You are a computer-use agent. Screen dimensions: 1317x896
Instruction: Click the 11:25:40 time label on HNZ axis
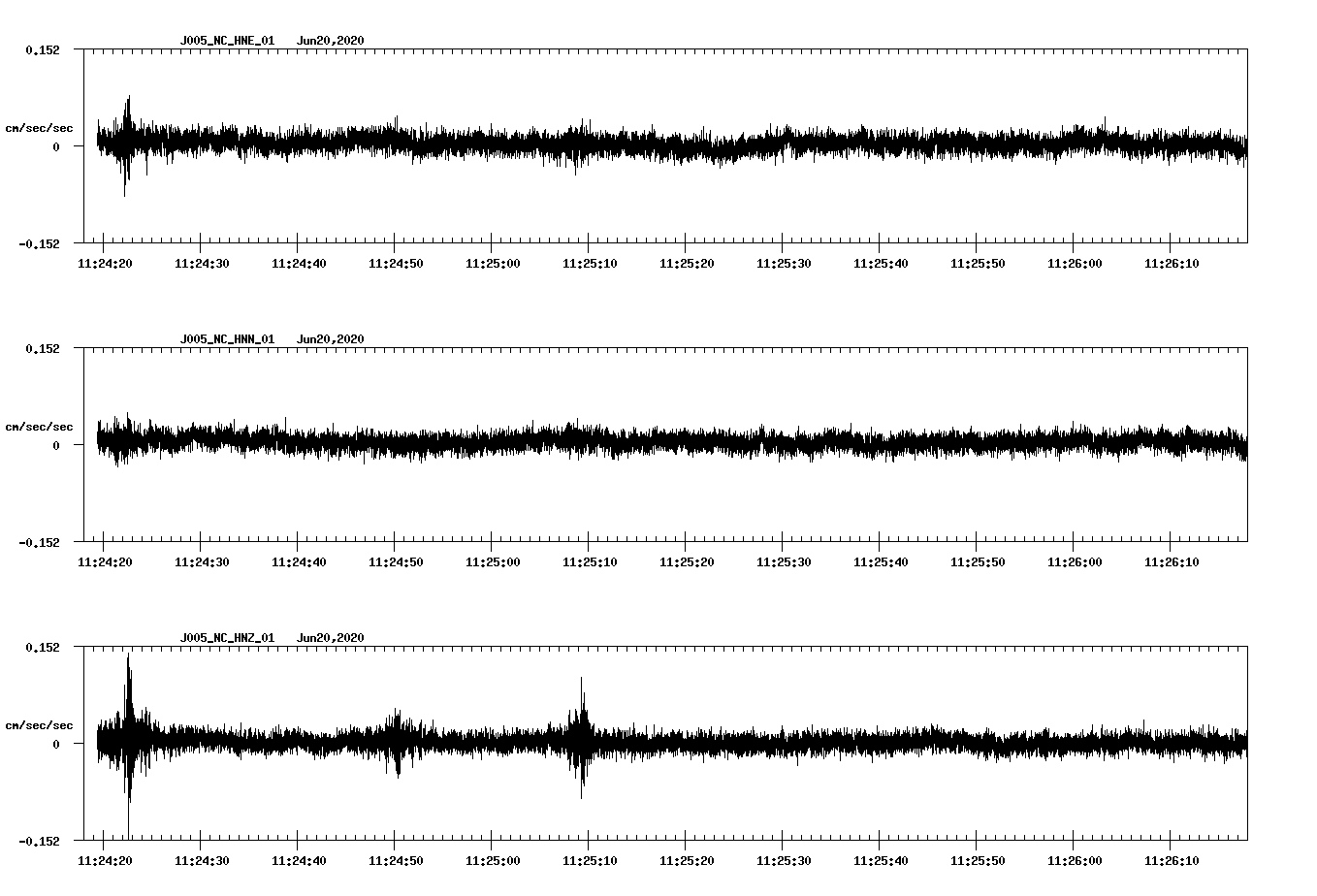881,861
